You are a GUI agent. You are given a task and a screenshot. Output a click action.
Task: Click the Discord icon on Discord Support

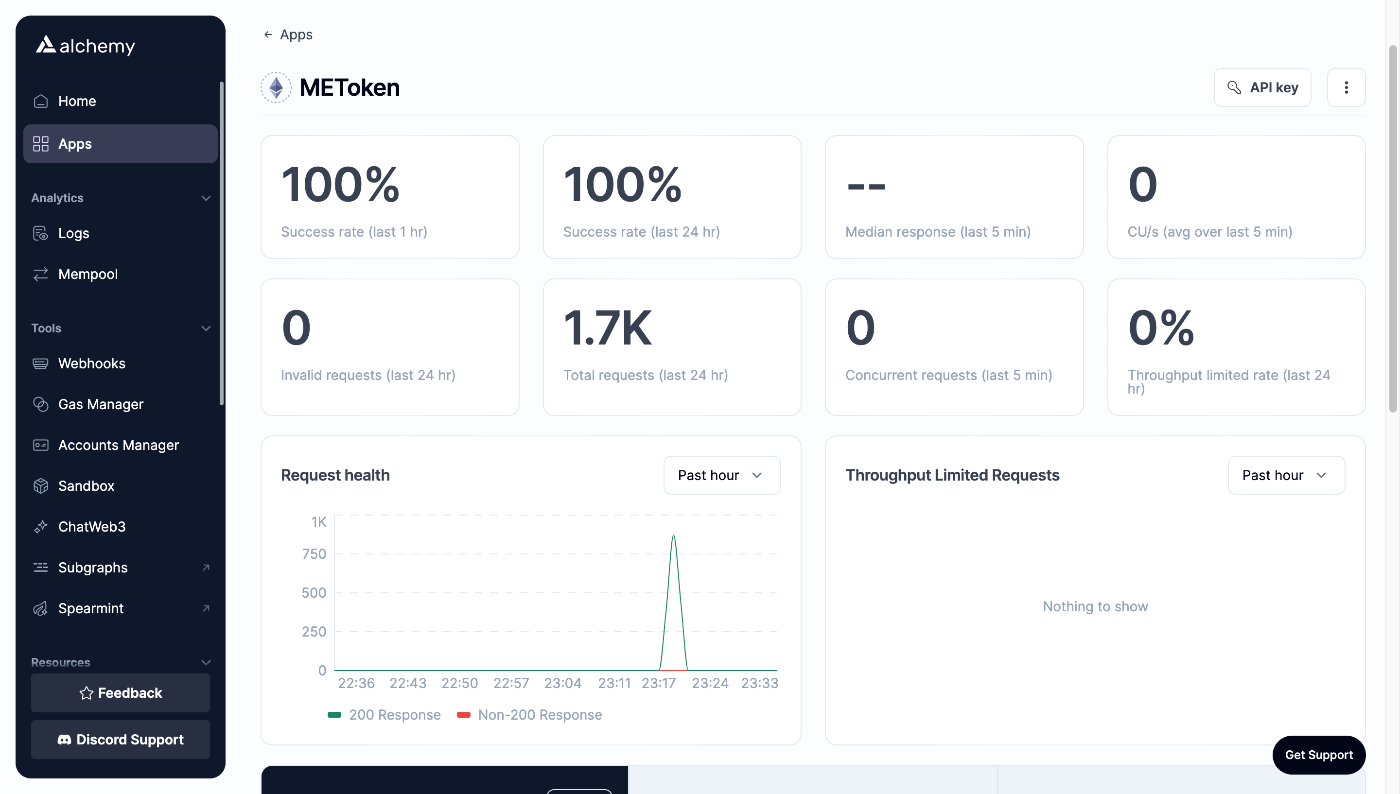click(64, 740)
